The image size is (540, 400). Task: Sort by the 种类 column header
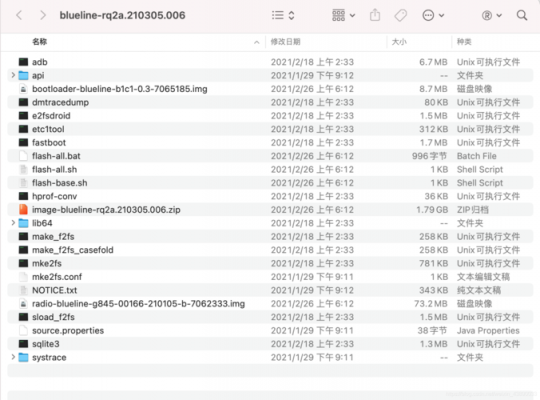click(464, 42)
